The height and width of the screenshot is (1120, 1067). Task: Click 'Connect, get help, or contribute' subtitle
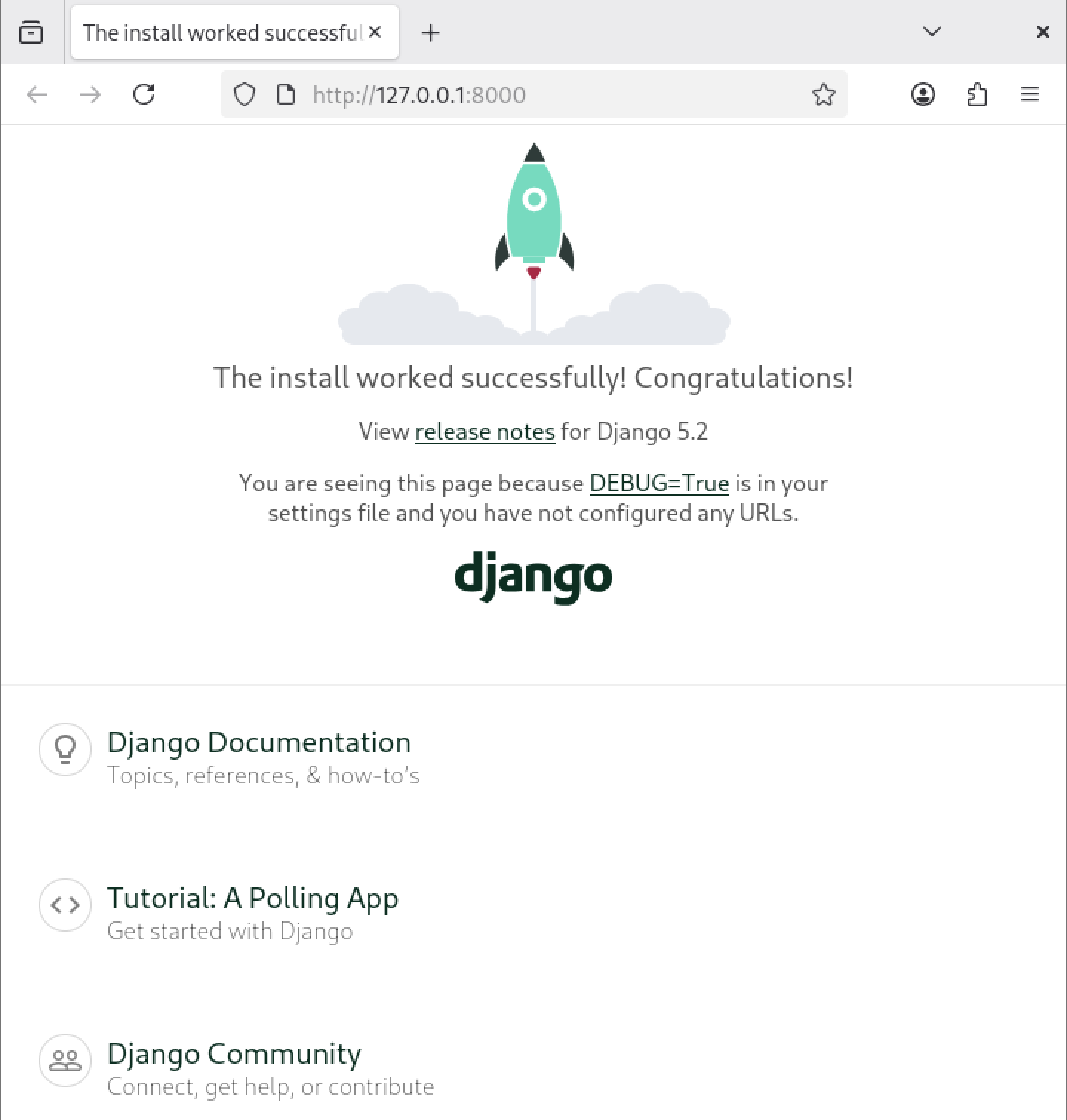[270, 1087]
